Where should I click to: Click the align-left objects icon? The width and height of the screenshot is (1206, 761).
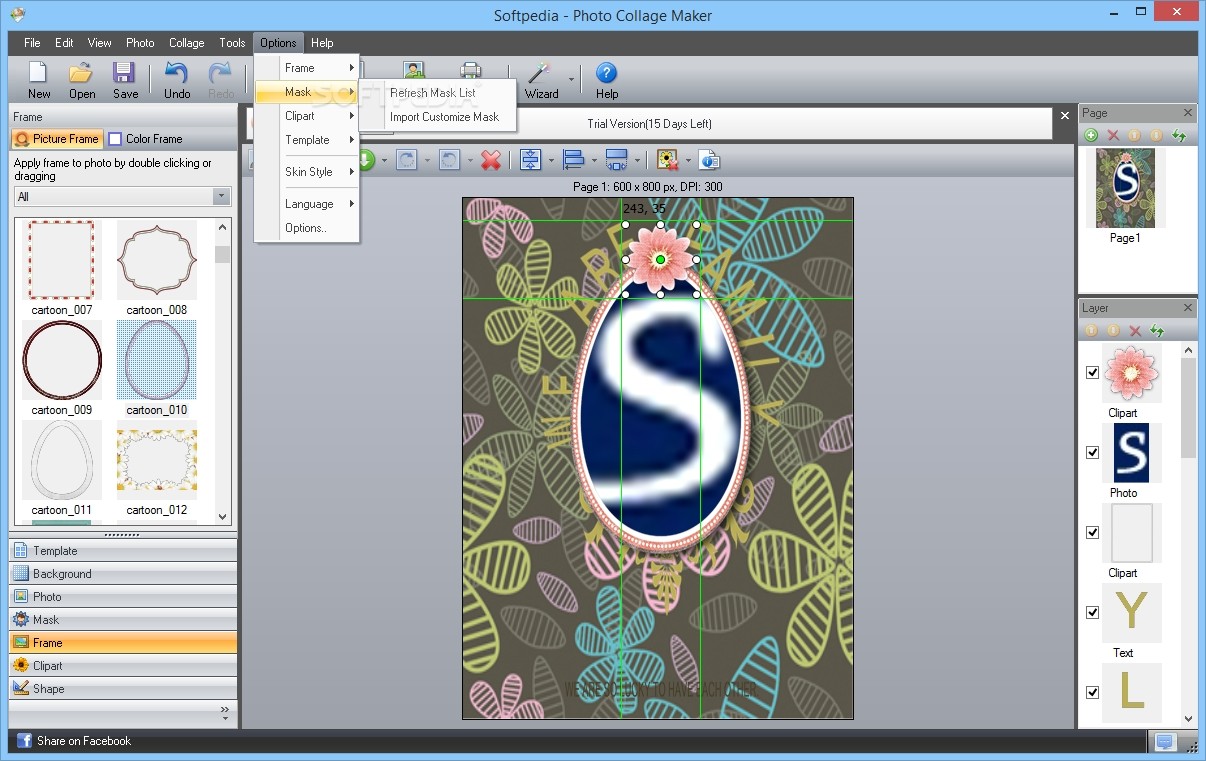(x=573, y=160)
